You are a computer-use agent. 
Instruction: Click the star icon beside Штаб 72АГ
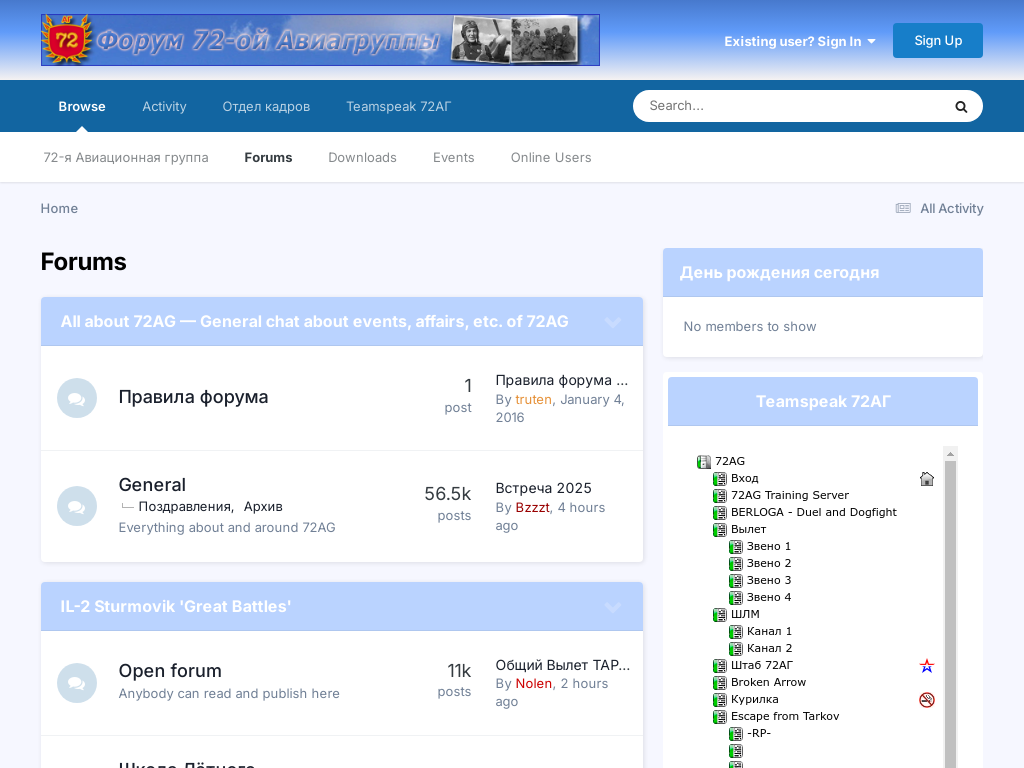tap(926, 666)
